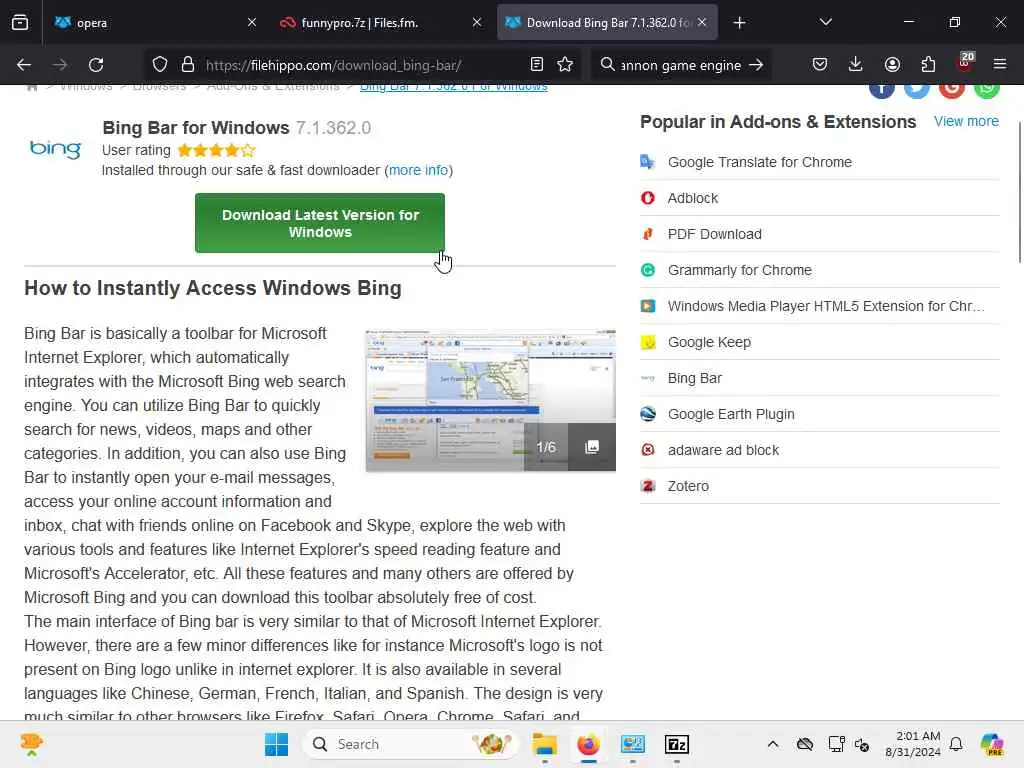The width and height of the screenshot is (1024, 768).
Task: Open the Firefox downloads panel
Action: pyautogui.click(x=856, y=64)
